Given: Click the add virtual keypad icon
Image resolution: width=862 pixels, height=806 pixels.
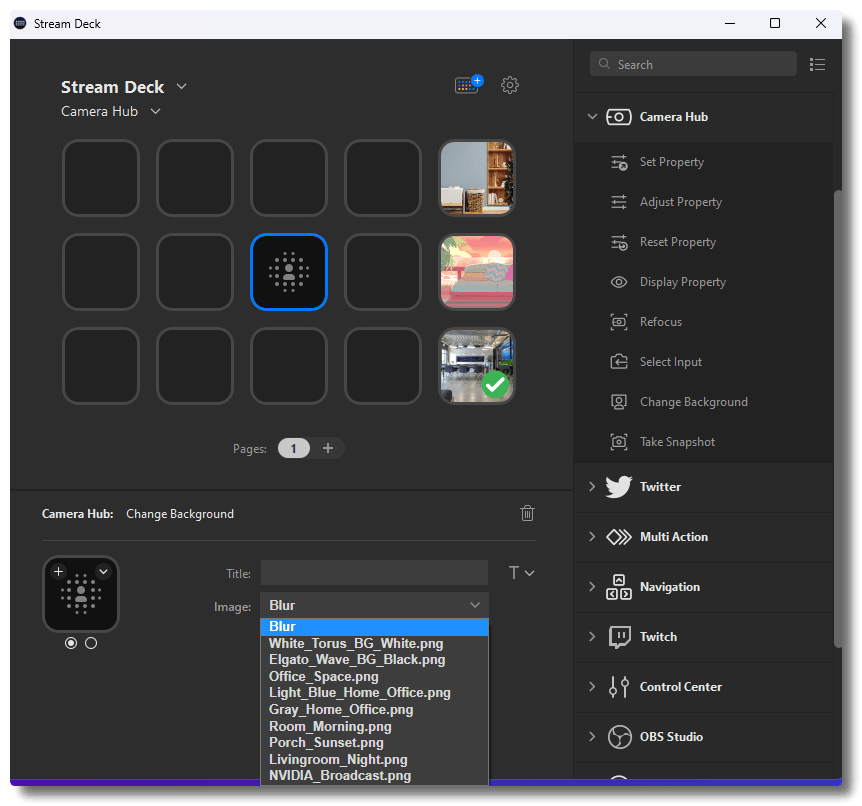Looking at the screenshot, I should click(x=468, y=85).
